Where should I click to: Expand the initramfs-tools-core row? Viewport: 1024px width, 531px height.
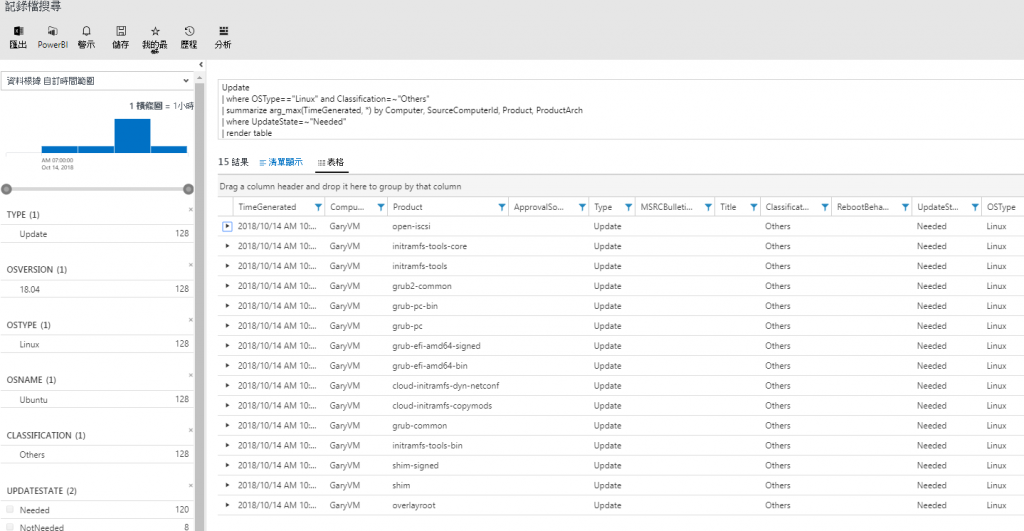coord(227,246)
